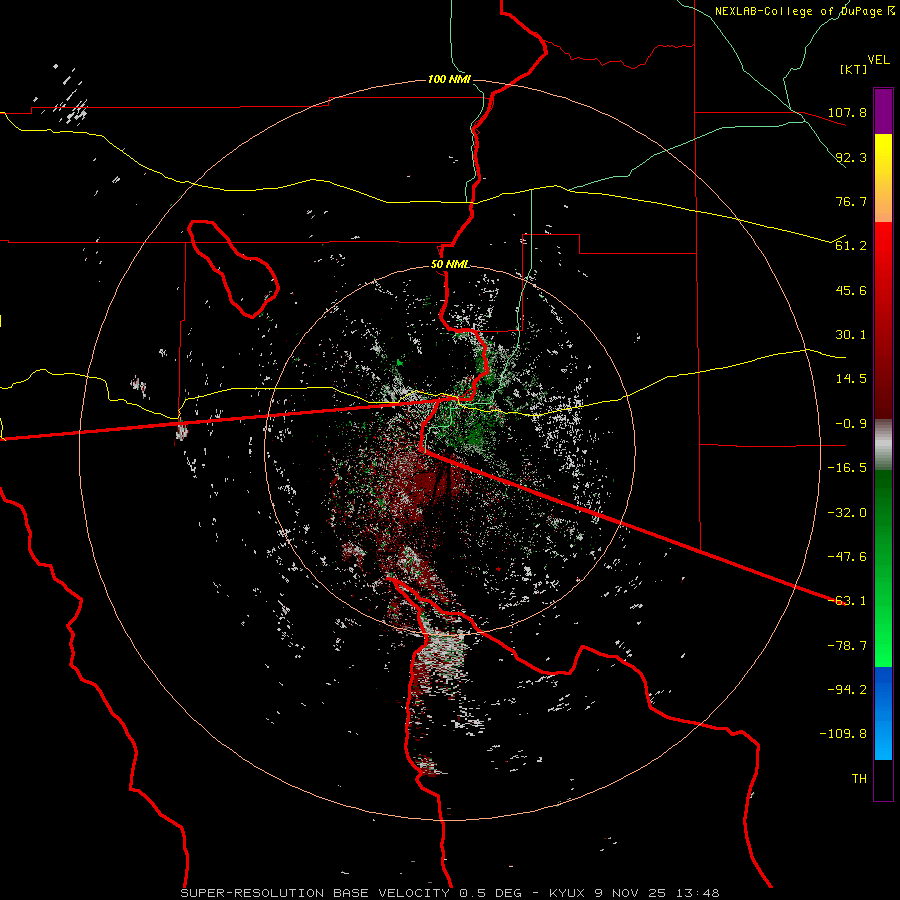Click the 100 NMI range ring label

point(449,79)
